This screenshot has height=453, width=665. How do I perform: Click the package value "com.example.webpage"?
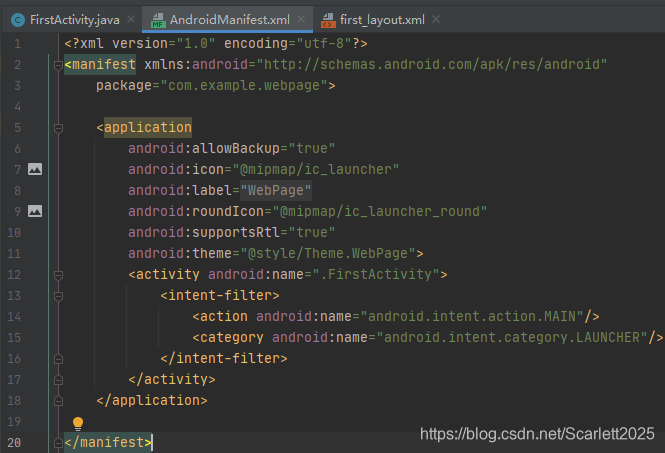click(244, 86)
